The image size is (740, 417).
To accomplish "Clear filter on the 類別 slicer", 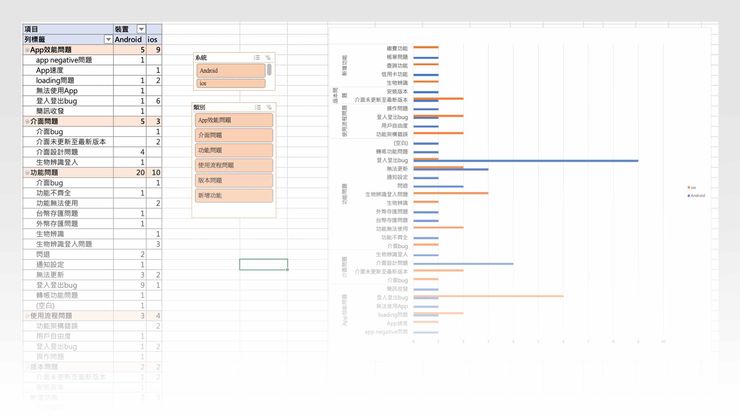I will (268, 107).
